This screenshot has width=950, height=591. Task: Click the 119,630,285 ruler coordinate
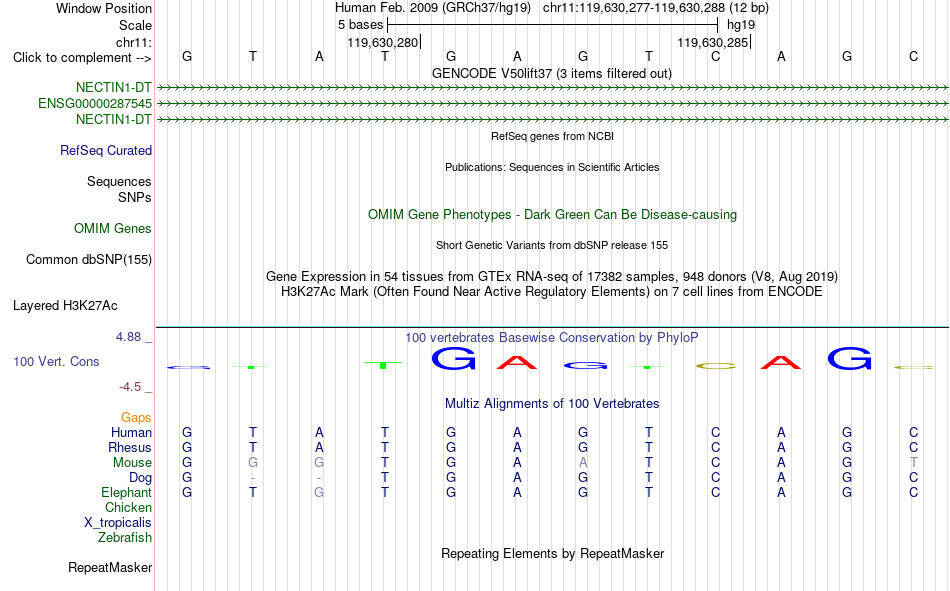[x=712, y=42]
